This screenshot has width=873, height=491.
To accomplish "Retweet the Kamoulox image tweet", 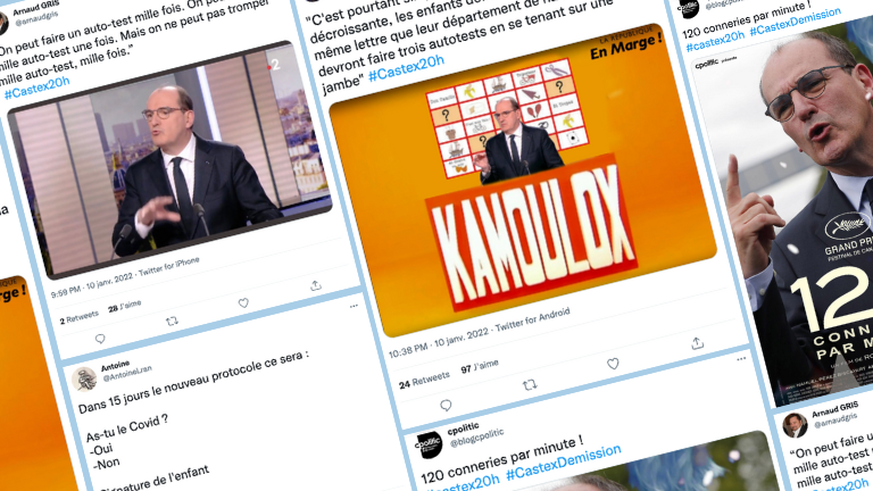I will coord(529,384).
